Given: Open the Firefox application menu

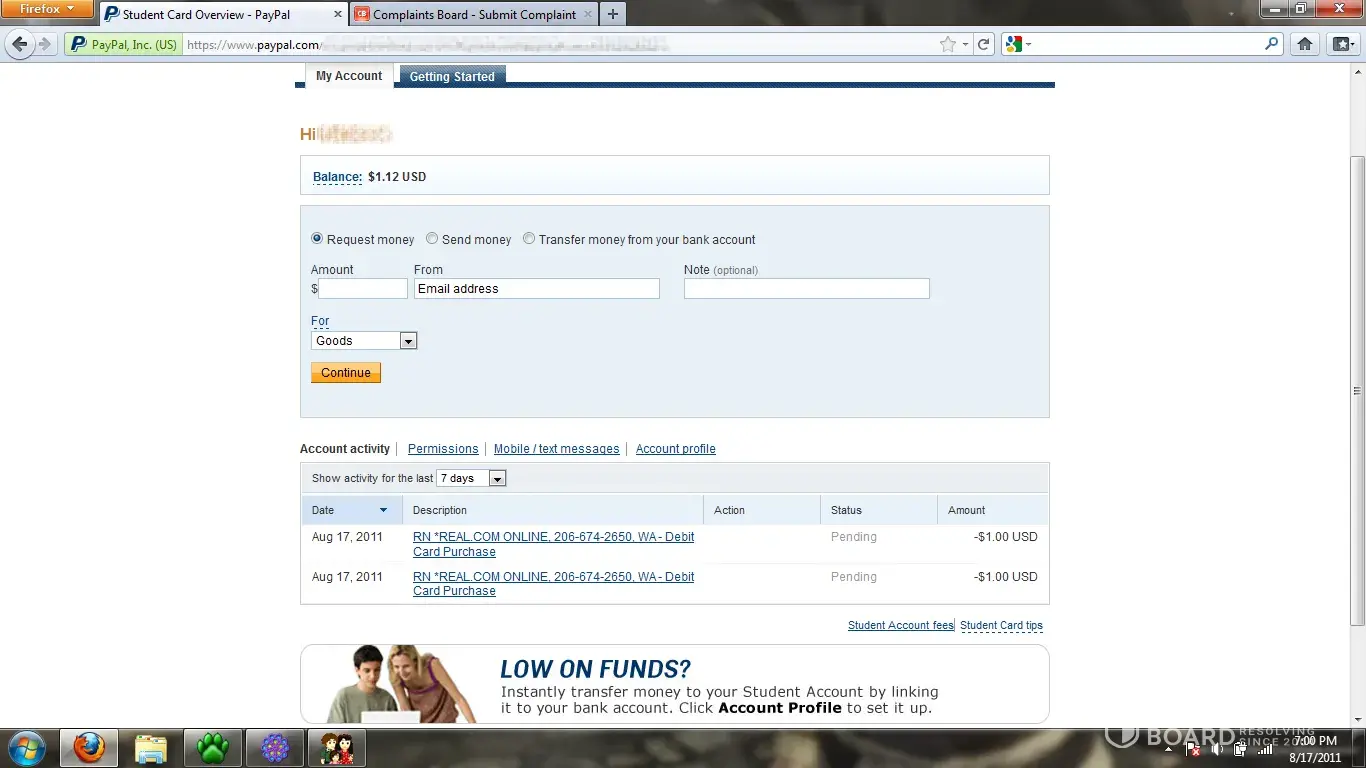Looking at the screenshot, I should pyautogui.click(x=47, y=9).
